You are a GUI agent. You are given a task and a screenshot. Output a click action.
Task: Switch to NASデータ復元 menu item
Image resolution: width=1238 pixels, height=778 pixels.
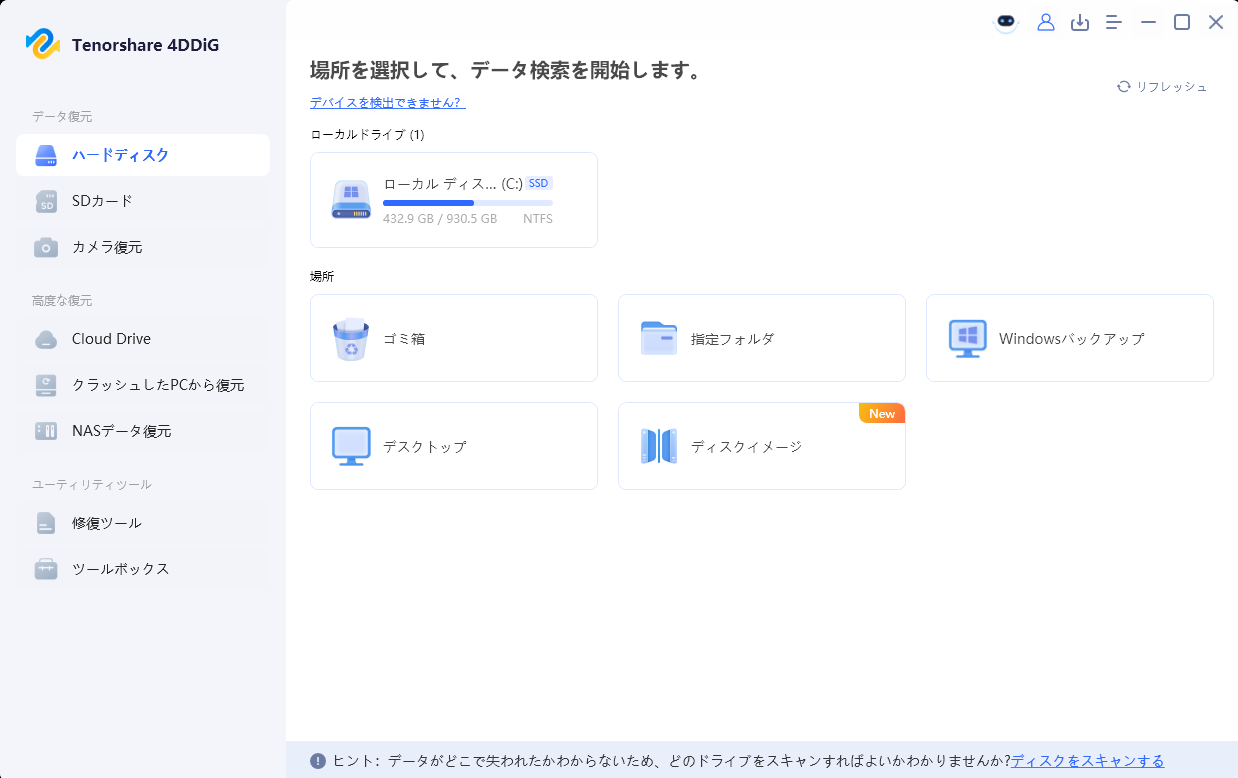pos(143,431)
